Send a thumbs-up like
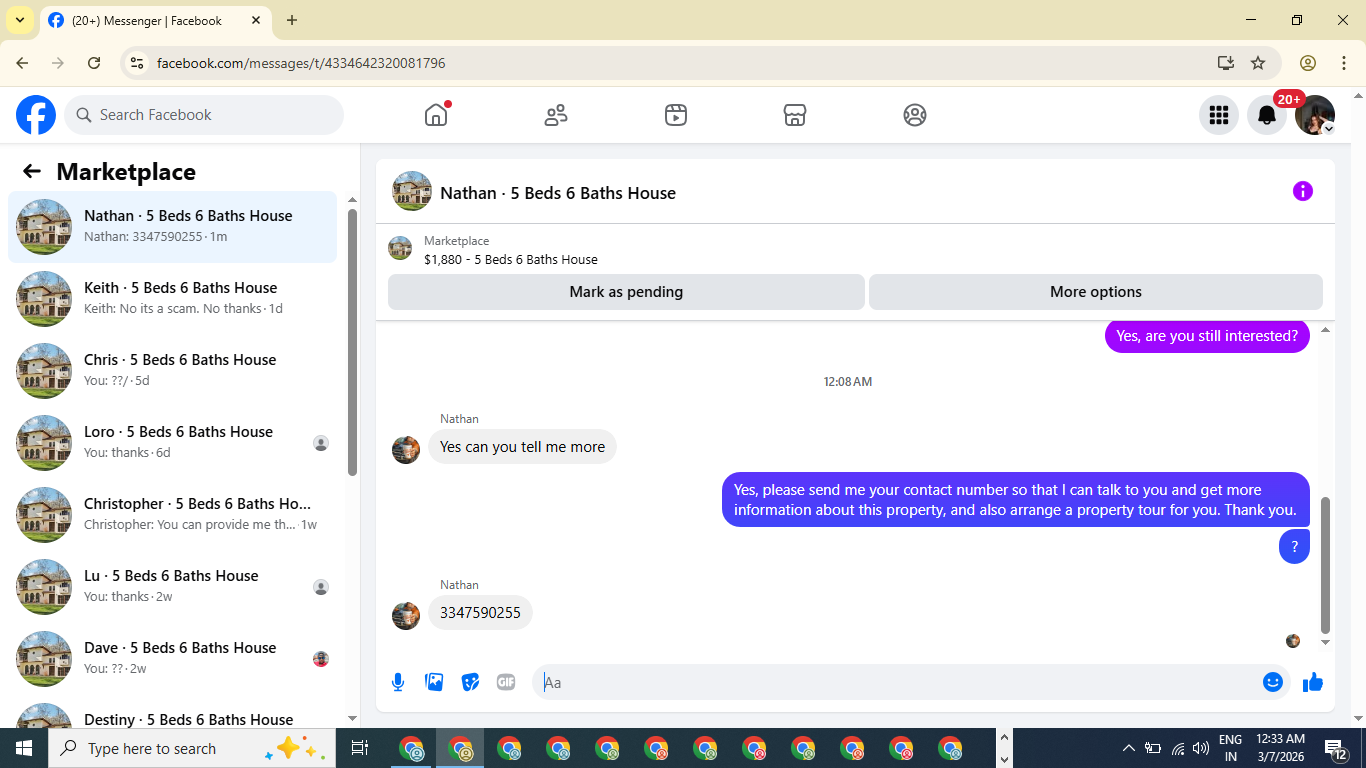 pos(1313,682)
